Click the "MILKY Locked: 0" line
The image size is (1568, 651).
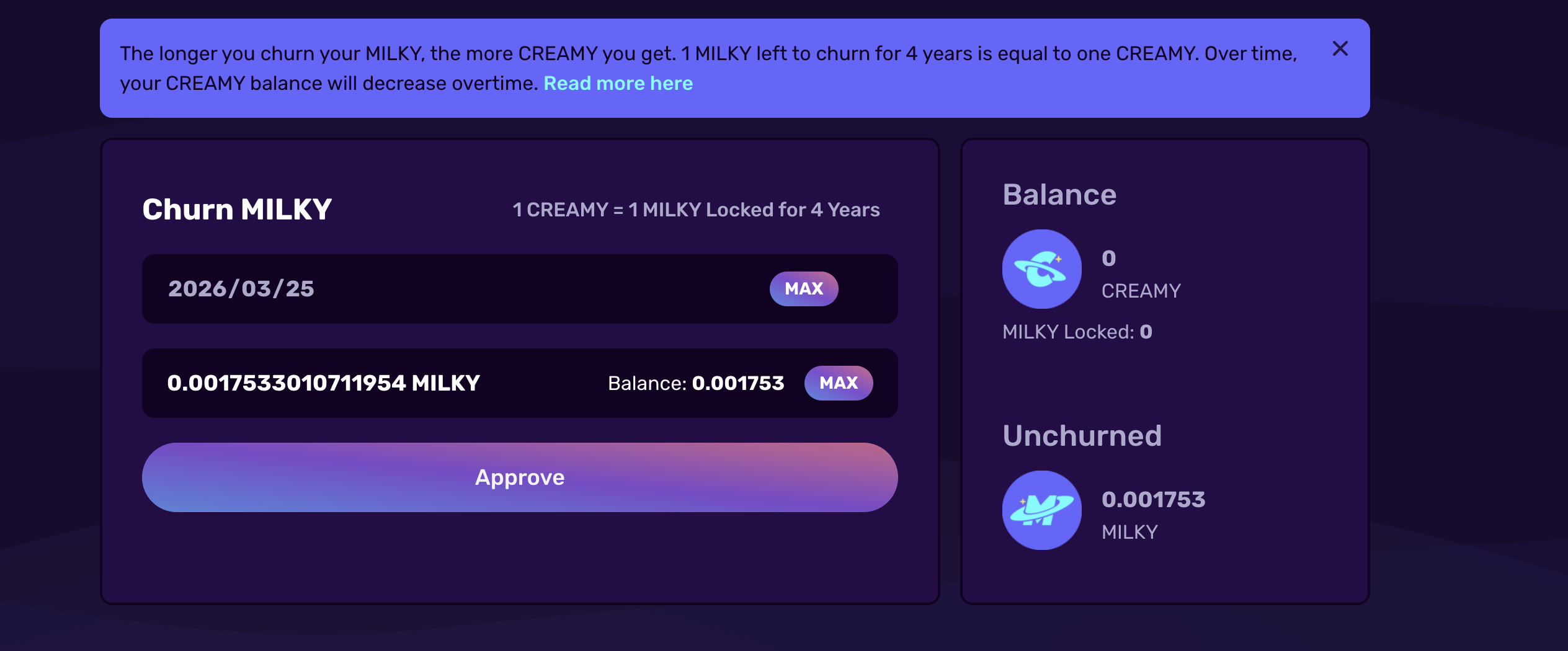[1077, 332]
